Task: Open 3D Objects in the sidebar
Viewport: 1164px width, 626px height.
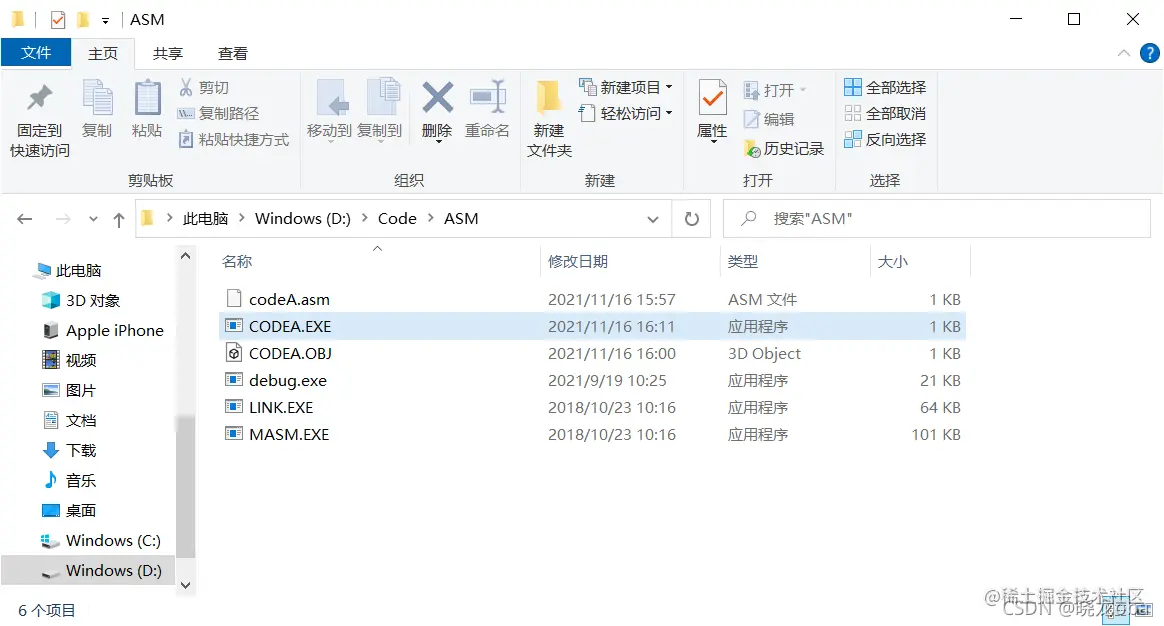Action: [x=82, y=301]
